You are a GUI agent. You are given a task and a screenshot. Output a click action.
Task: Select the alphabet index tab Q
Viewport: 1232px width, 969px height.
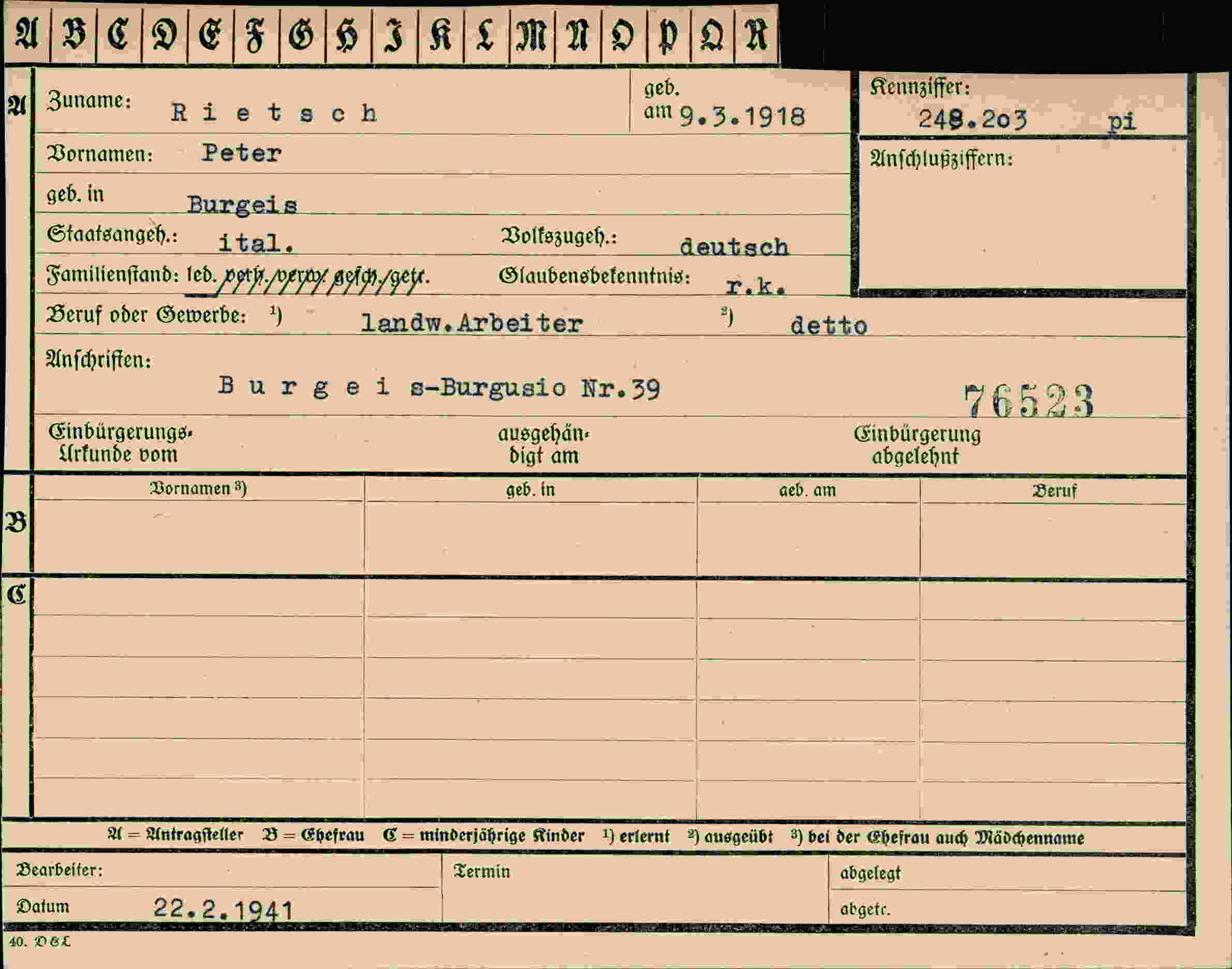click(x=712, y=35)
